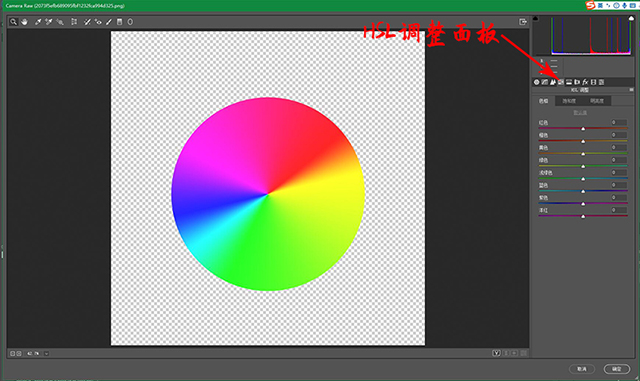Pick the Graduated Filter tool
Screen dimensions: 640x381
click(x=120, y=22)
